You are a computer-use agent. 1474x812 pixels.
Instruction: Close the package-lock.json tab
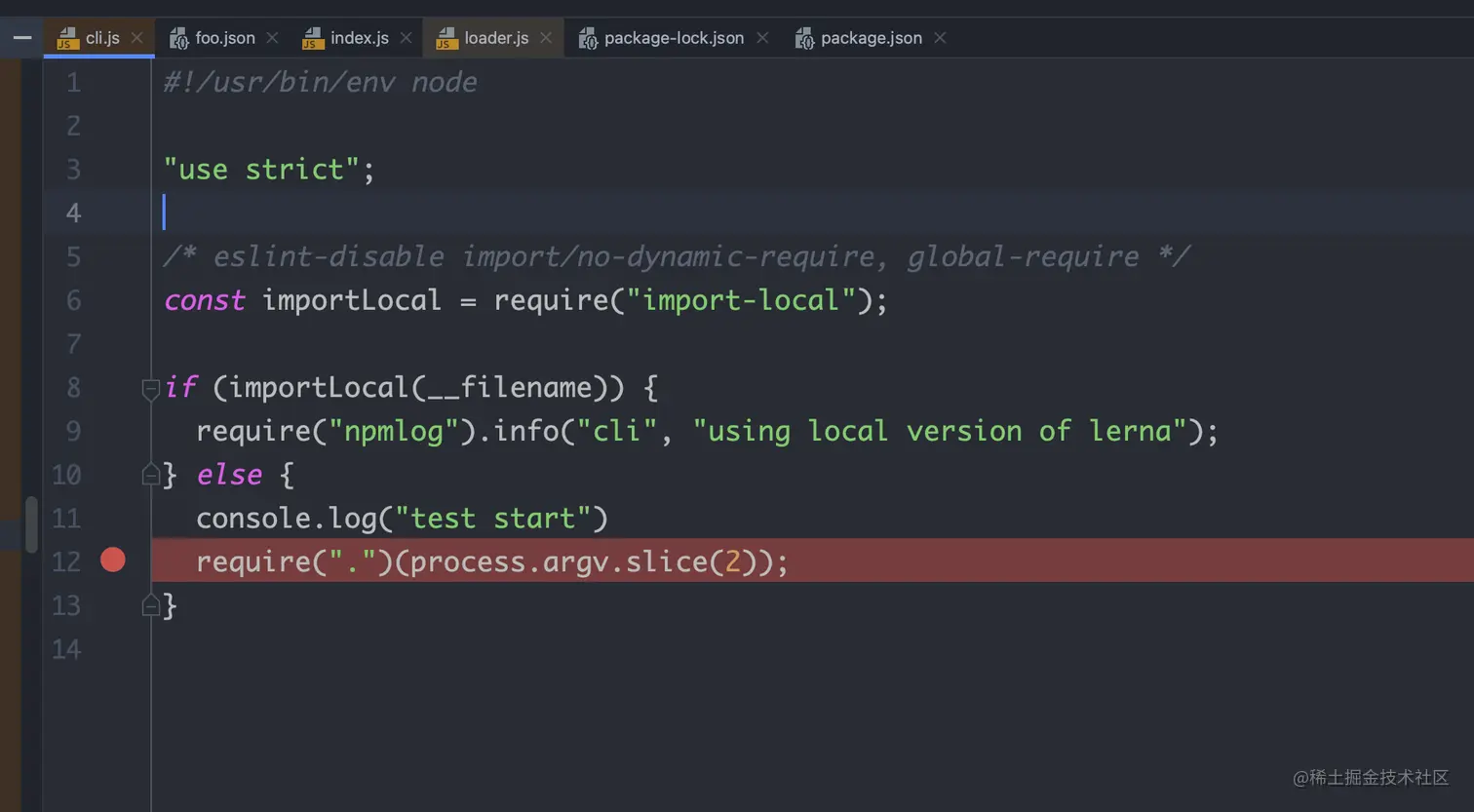(x=762, y=38)
